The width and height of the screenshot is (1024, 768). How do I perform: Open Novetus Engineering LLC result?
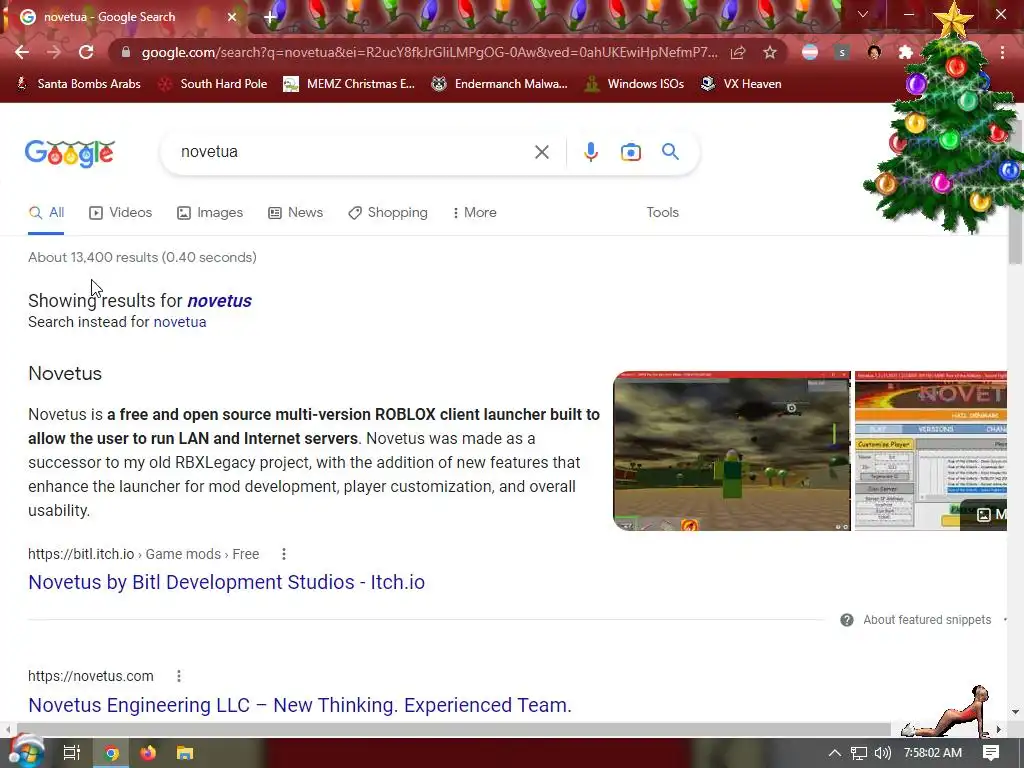[300, 705]
